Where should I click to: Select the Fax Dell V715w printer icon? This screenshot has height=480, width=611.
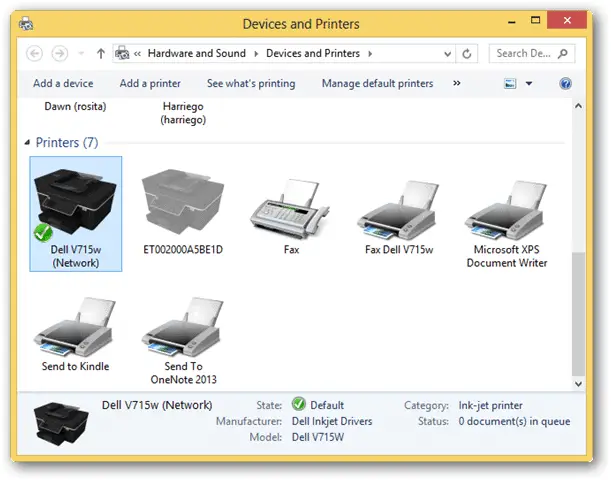398,210
